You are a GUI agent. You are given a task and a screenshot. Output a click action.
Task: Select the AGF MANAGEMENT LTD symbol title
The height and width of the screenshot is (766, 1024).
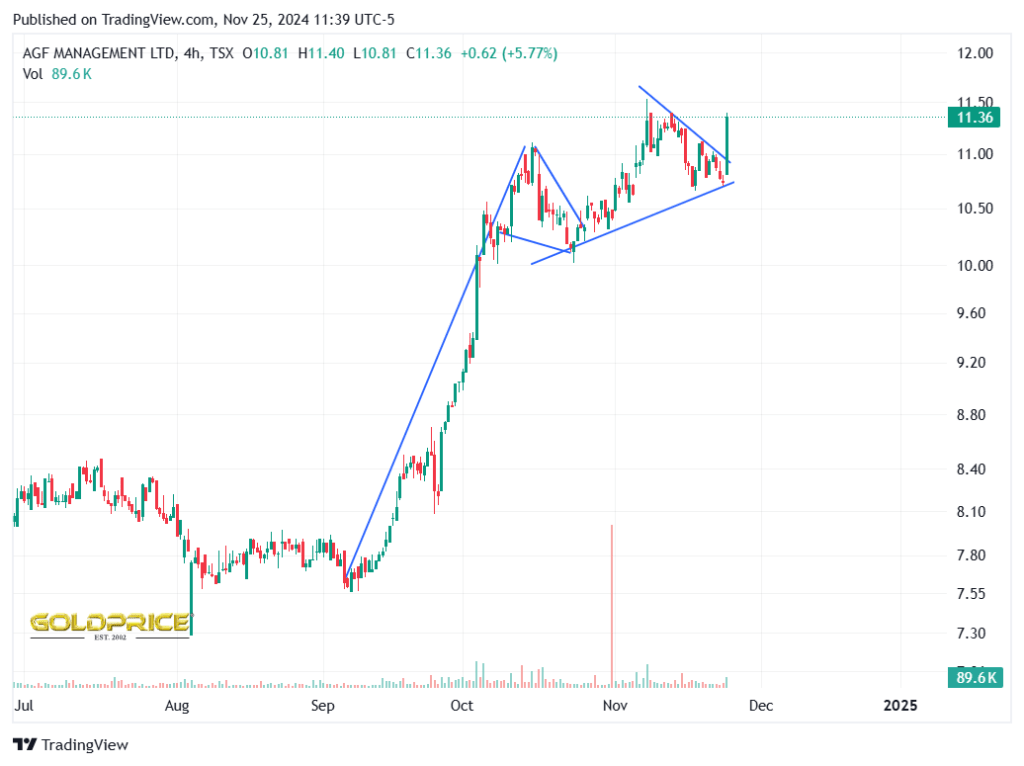(x=99, y=54)
